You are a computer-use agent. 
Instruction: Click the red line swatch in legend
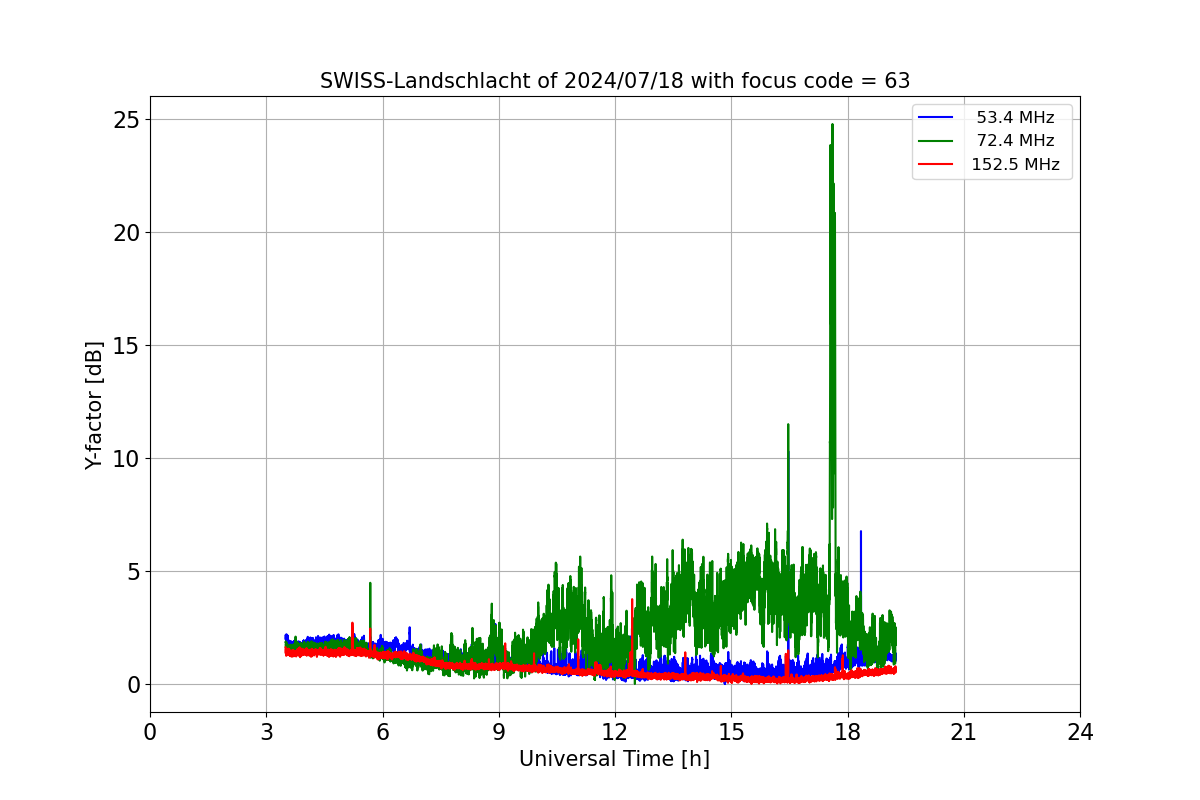936,165
